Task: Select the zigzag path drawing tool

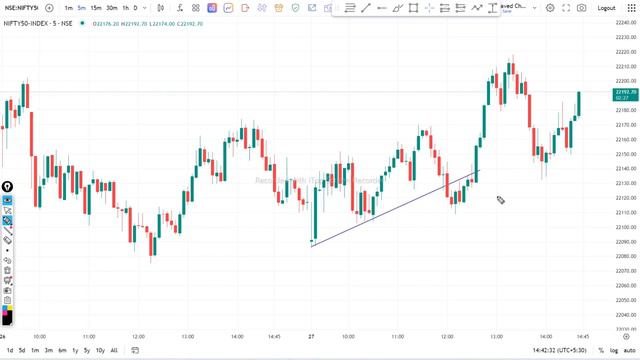Action: pos(477,8)
